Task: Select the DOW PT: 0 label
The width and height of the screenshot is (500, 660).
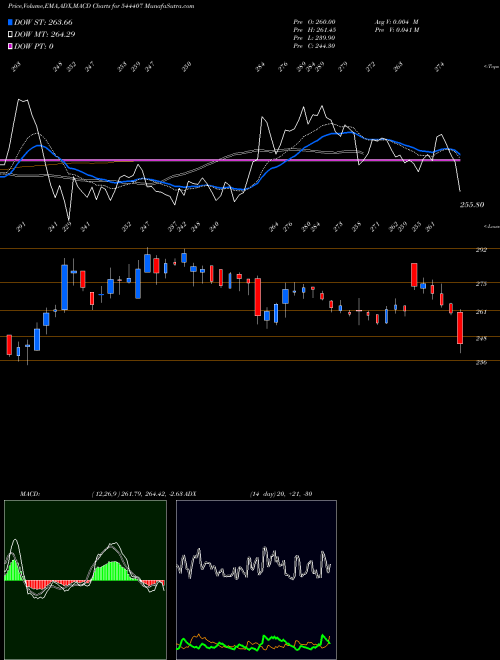Action: click(x=34, y=46)
